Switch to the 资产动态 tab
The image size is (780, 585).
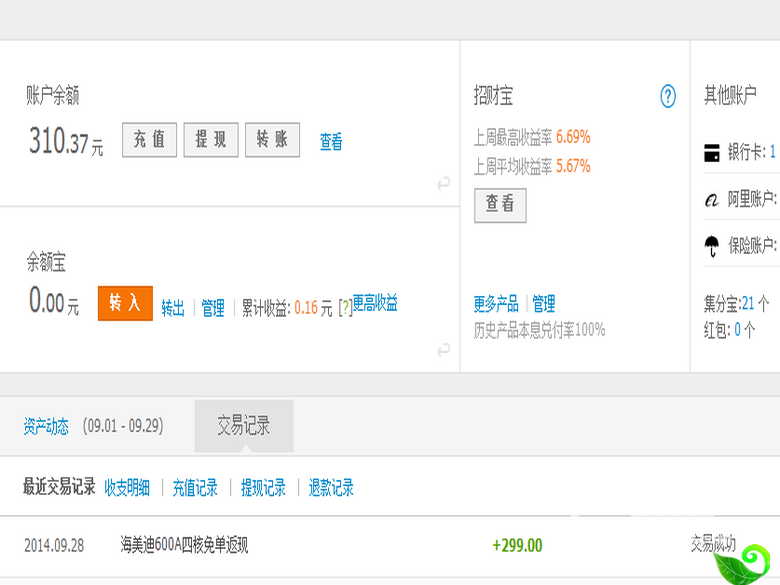(46, 426)
